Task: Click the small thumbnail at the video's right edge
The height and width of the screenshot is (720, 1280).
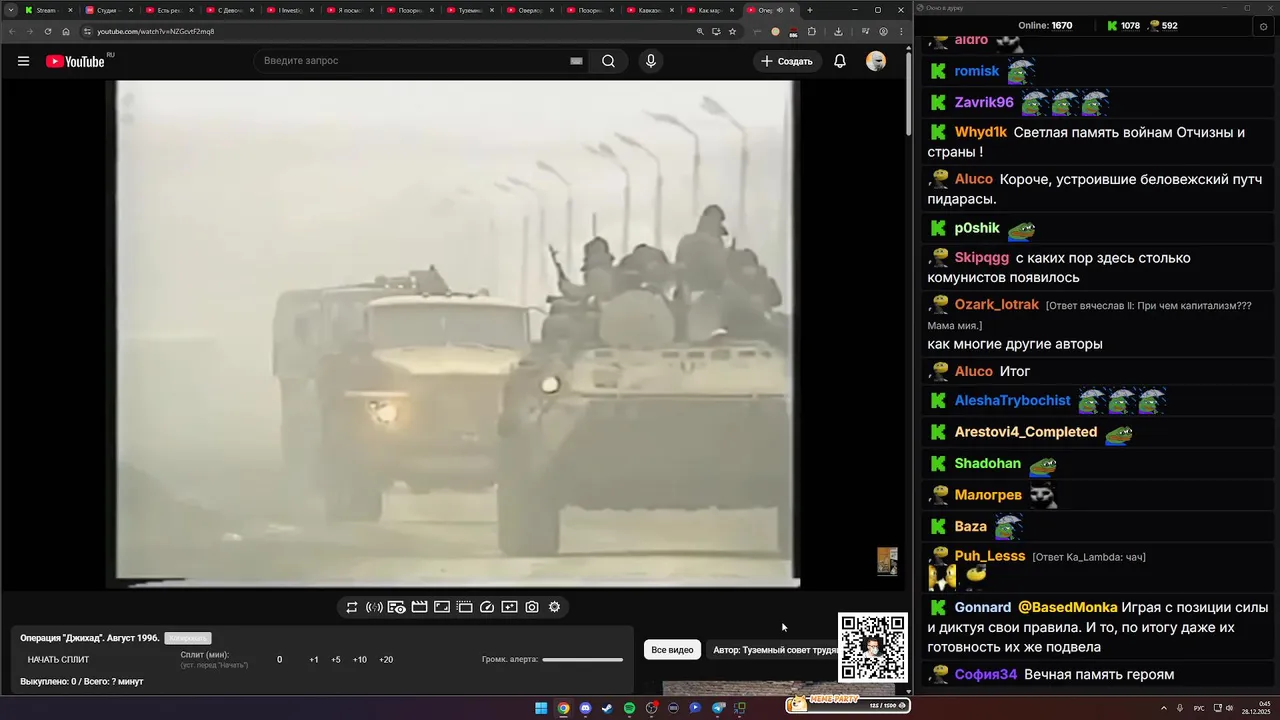Action: [887, 561]
